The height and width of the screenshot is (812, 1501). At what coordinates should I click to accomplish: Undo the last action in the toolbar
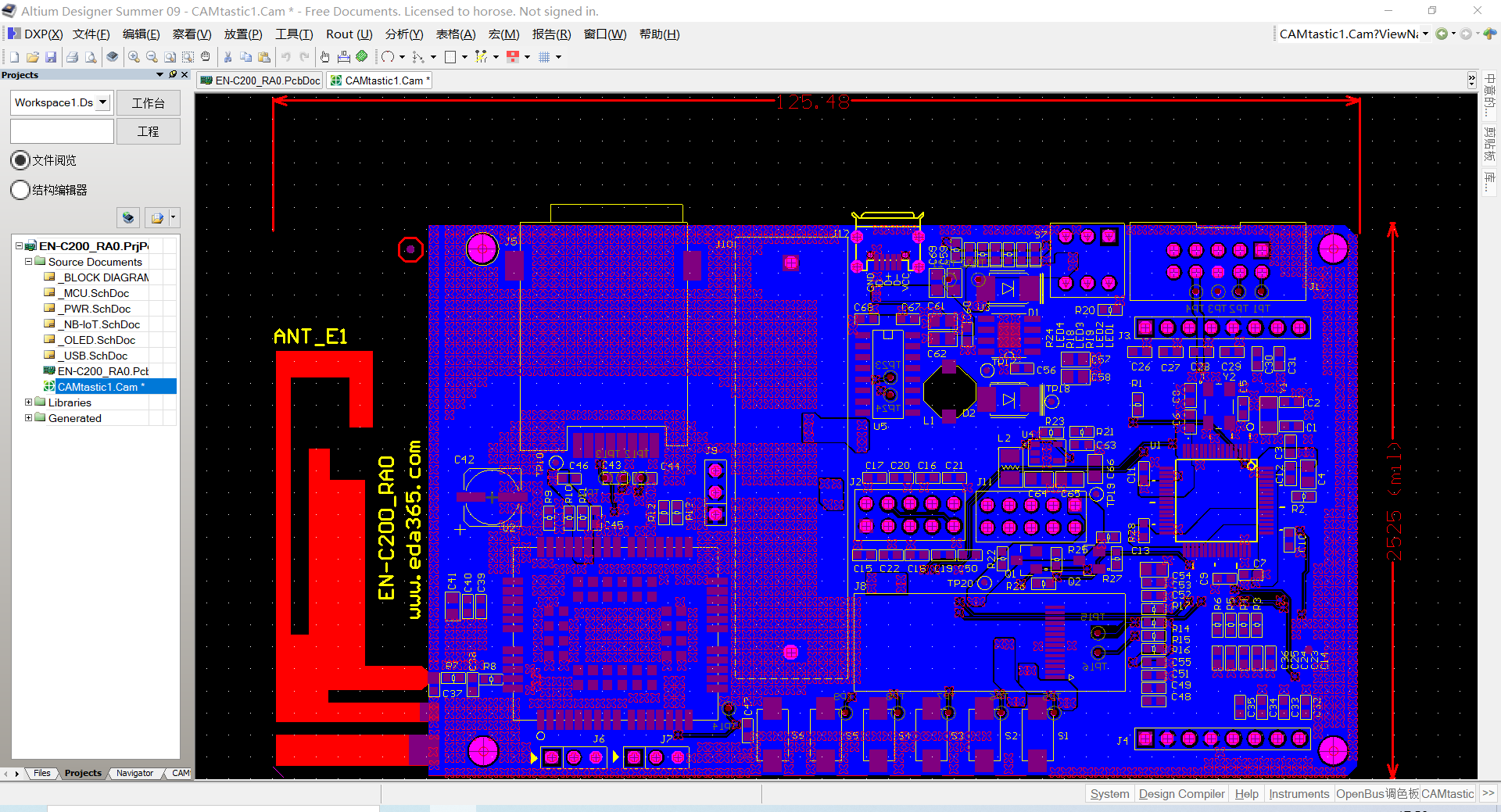point(286,57)
